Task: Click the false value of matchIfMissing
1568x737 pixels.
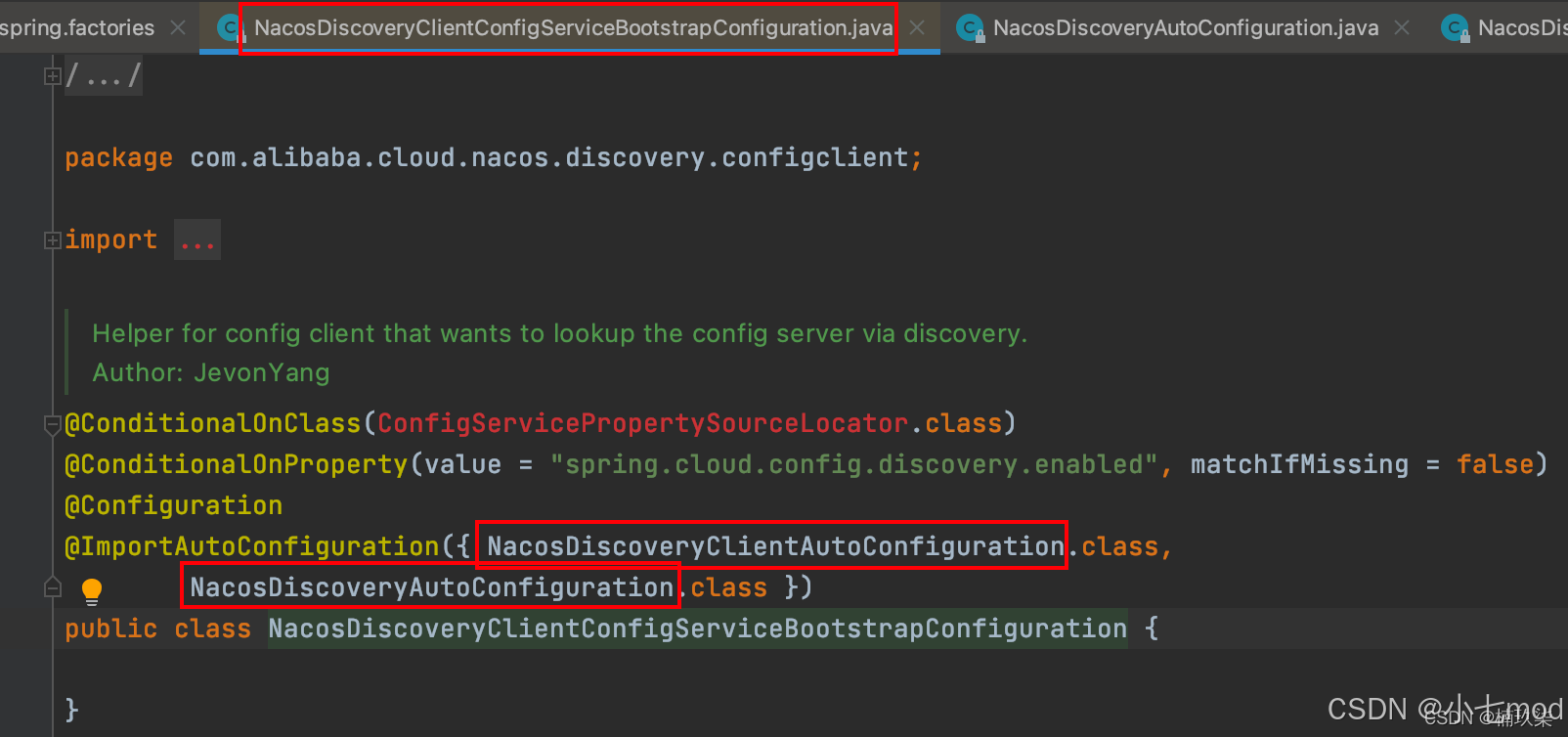Action: pyautogui.click(x=1495, y=464)
